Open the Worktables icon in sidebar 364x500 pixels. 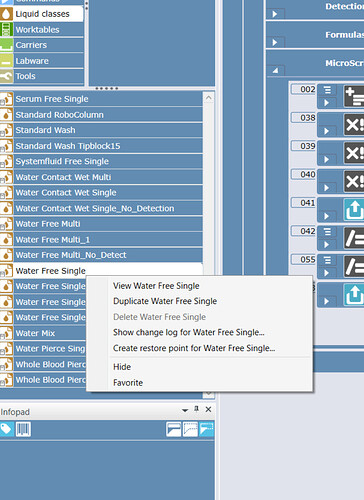pyautogui.click(x=6, y=30)
